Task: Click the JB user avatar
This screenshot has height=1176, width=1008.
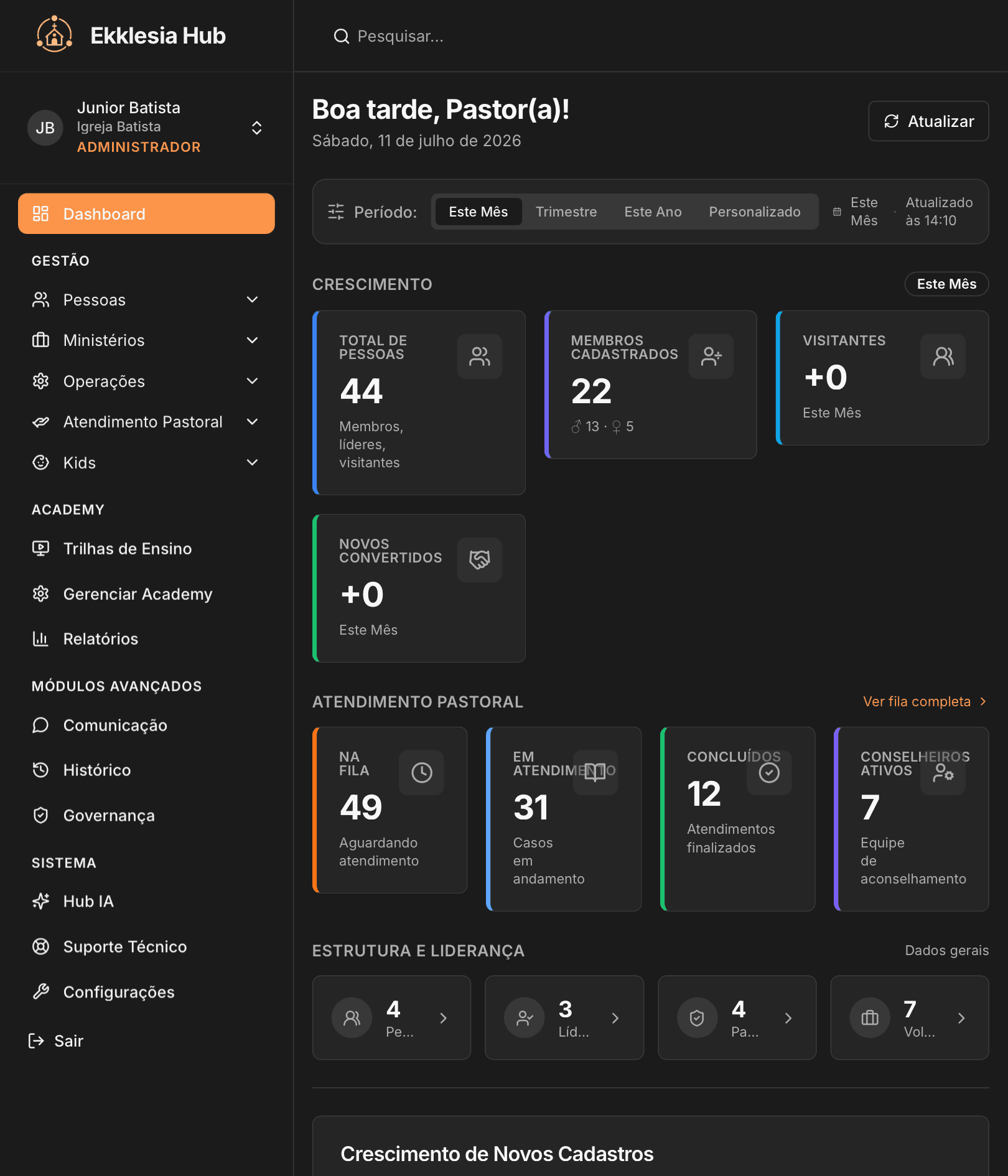Action: click(x=45, y=128)
